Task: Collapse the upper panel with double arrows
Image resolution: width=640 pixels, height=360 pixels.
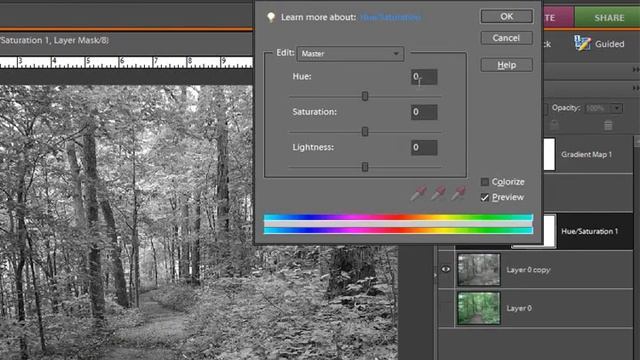Action: pos(636,70)
